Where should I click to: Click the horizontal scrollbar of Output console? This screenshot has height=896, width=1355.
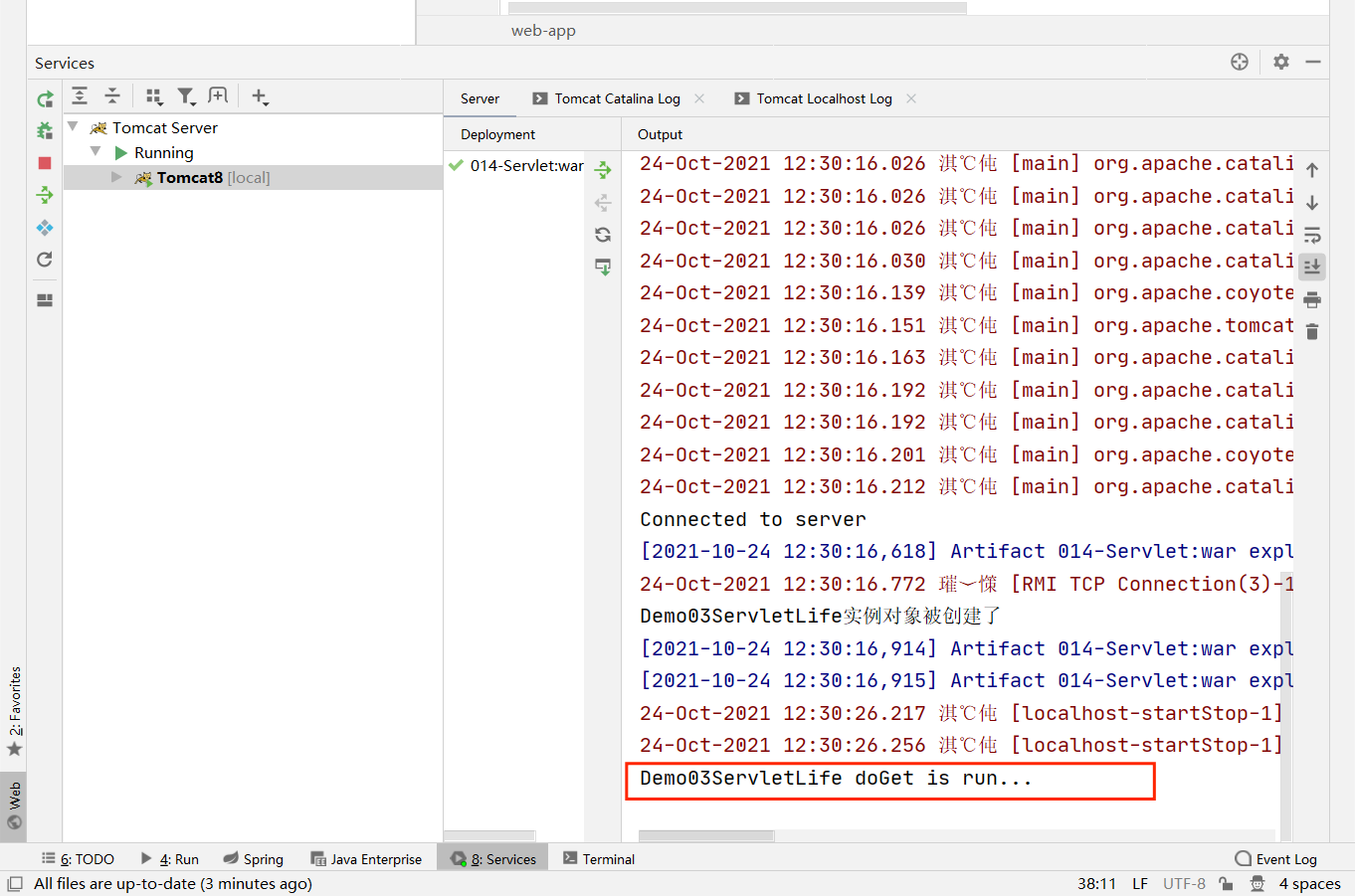[706, 836]
